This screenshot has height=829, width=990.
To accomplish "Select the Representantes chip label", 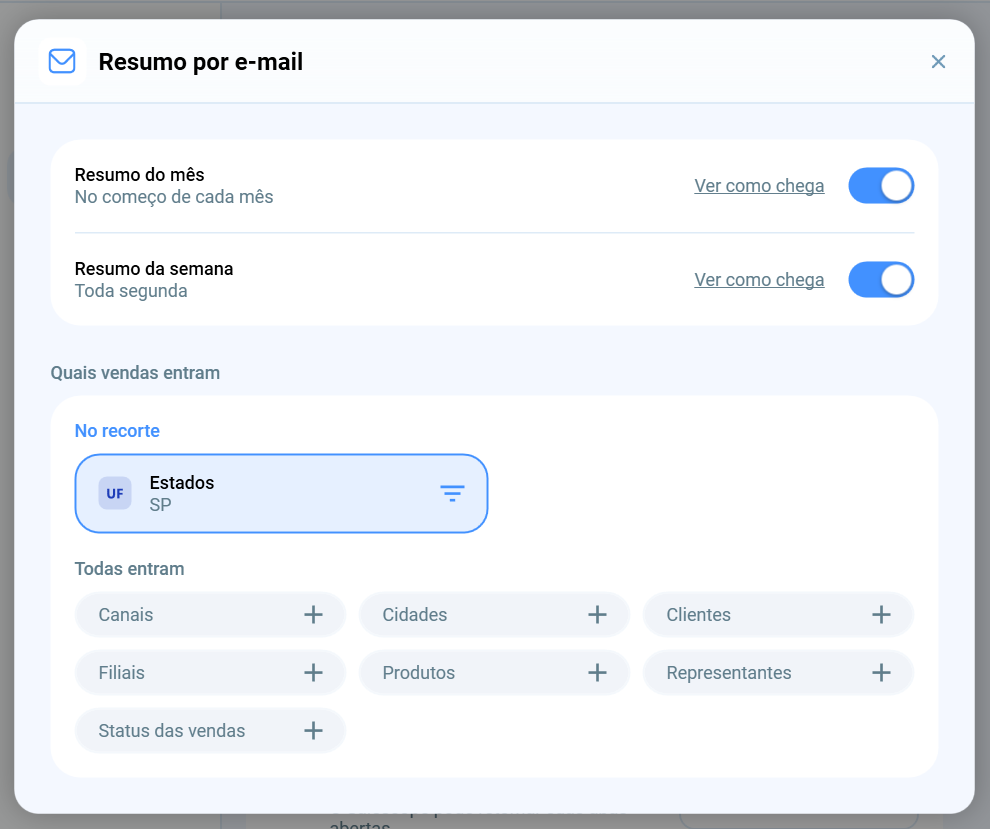I will pyautogui.click(x=729, y=672).
